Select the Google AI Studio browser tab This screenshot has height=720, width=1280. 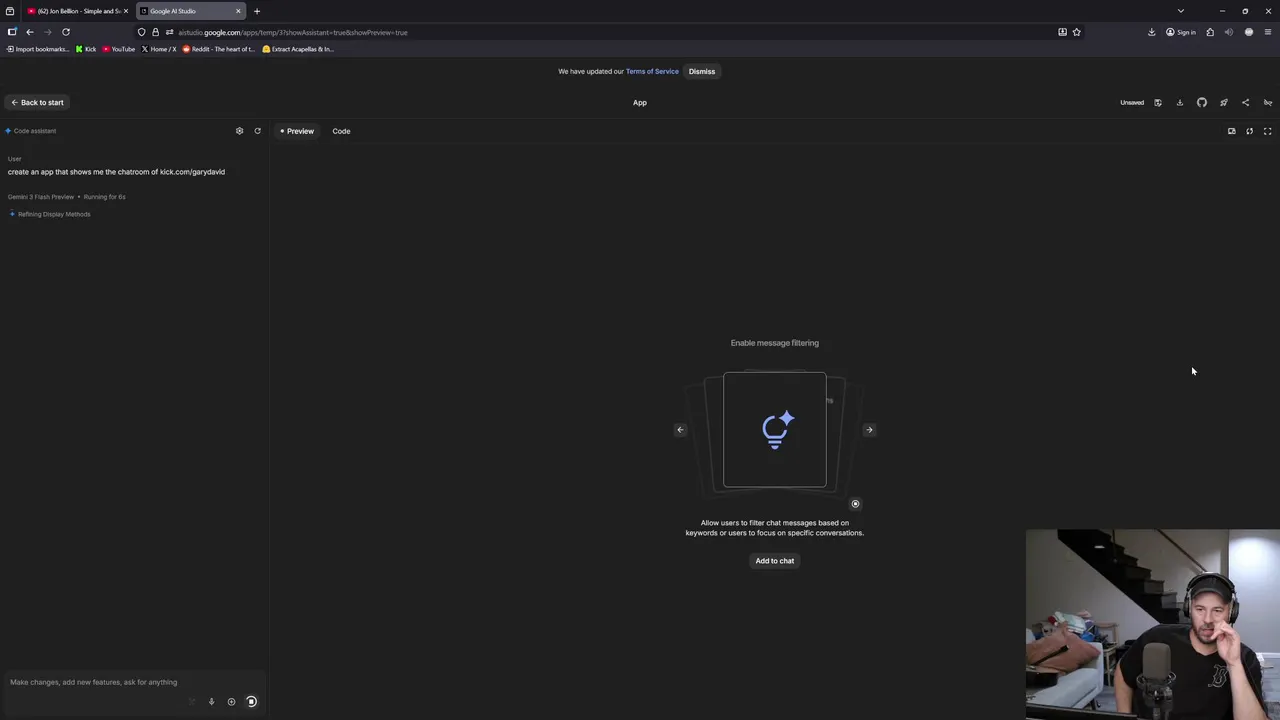[191, 11]
